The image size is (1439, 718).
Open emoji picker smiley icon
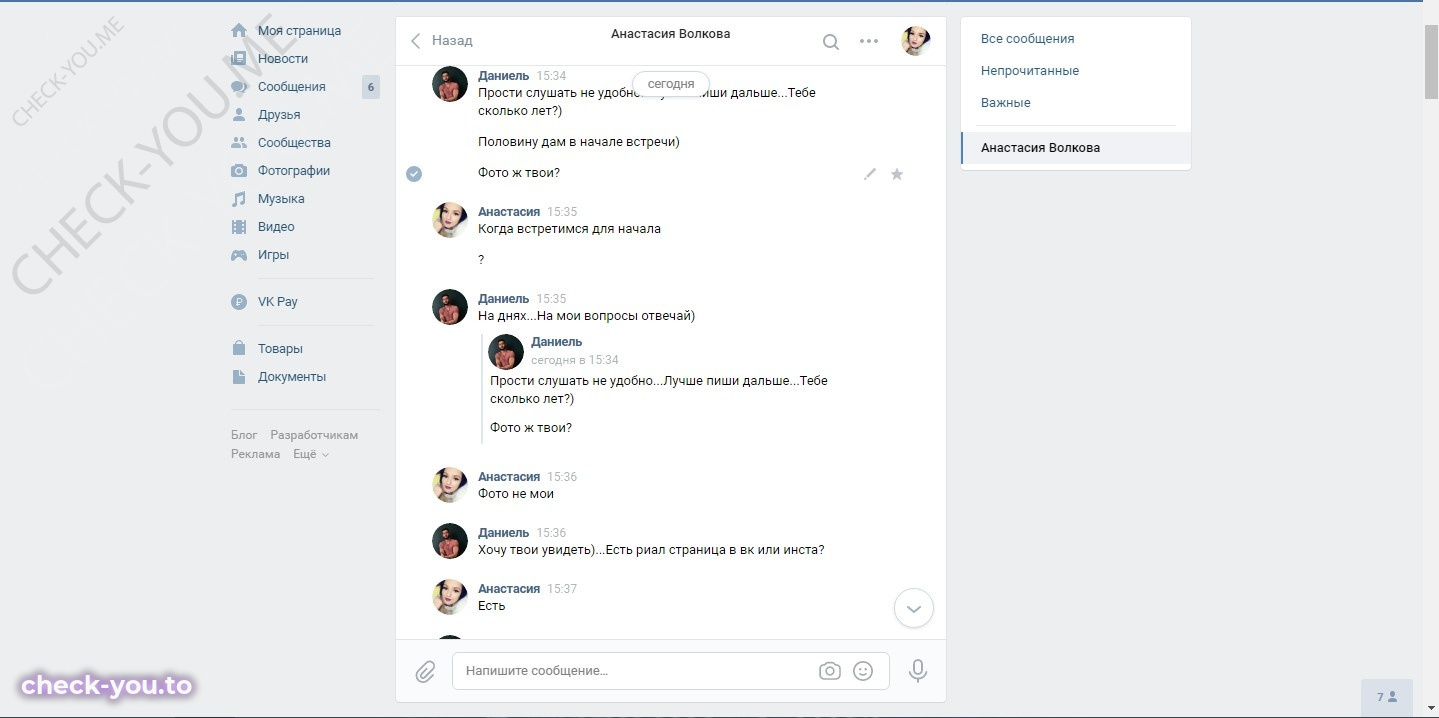pos(863,671)
